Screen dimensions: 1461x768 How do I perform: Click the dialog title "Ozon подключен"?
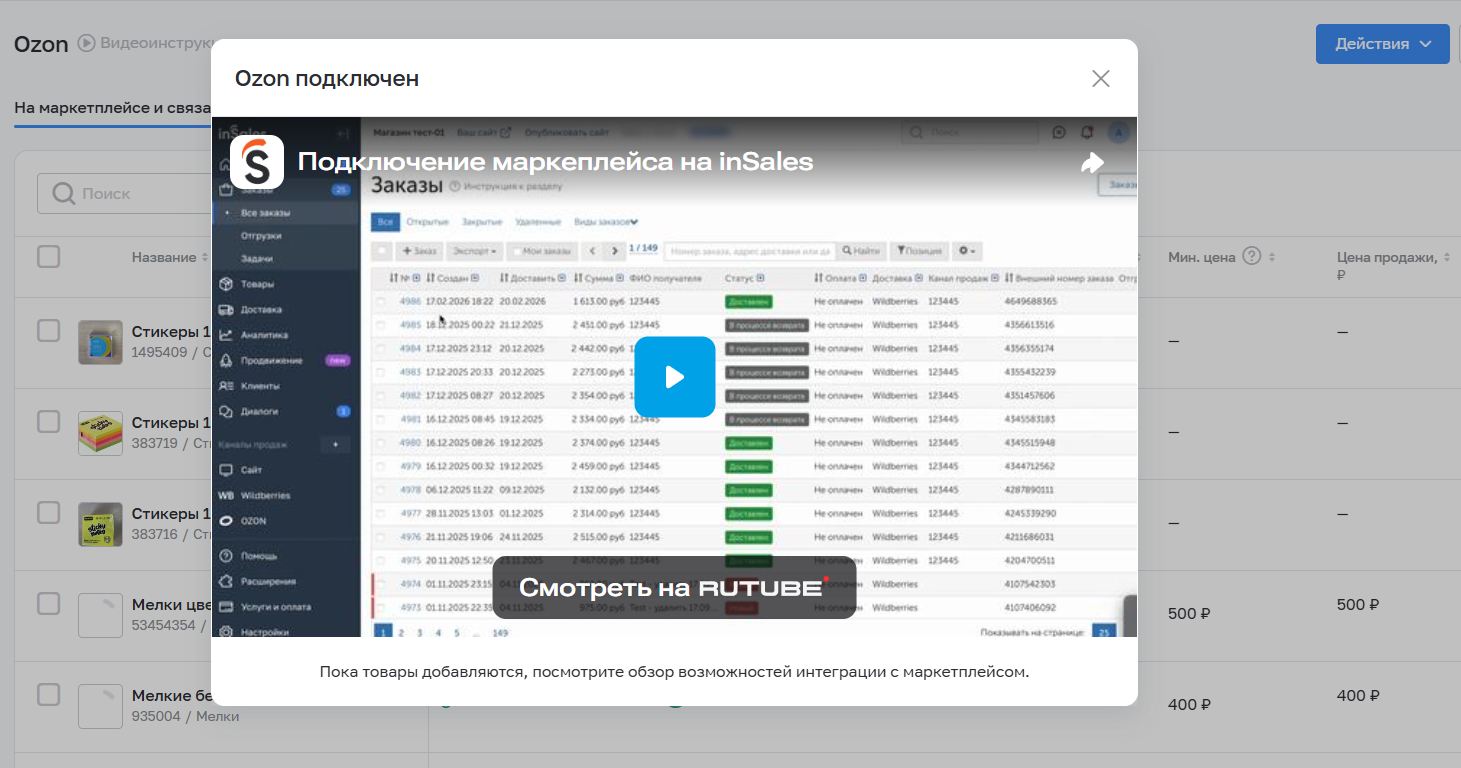[x=327, y=78]
